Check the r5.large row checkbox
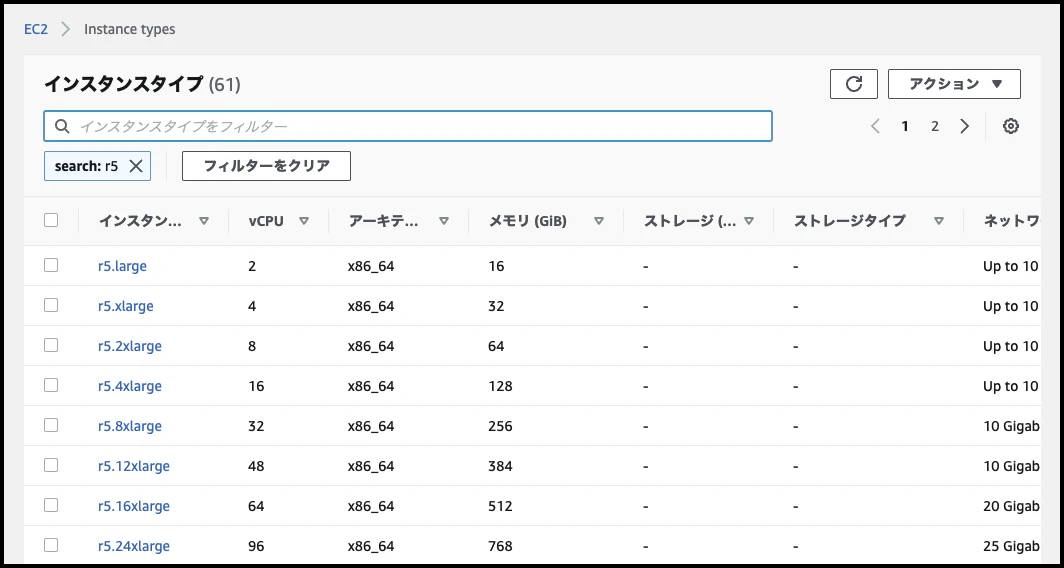 [x=51, y=265]
